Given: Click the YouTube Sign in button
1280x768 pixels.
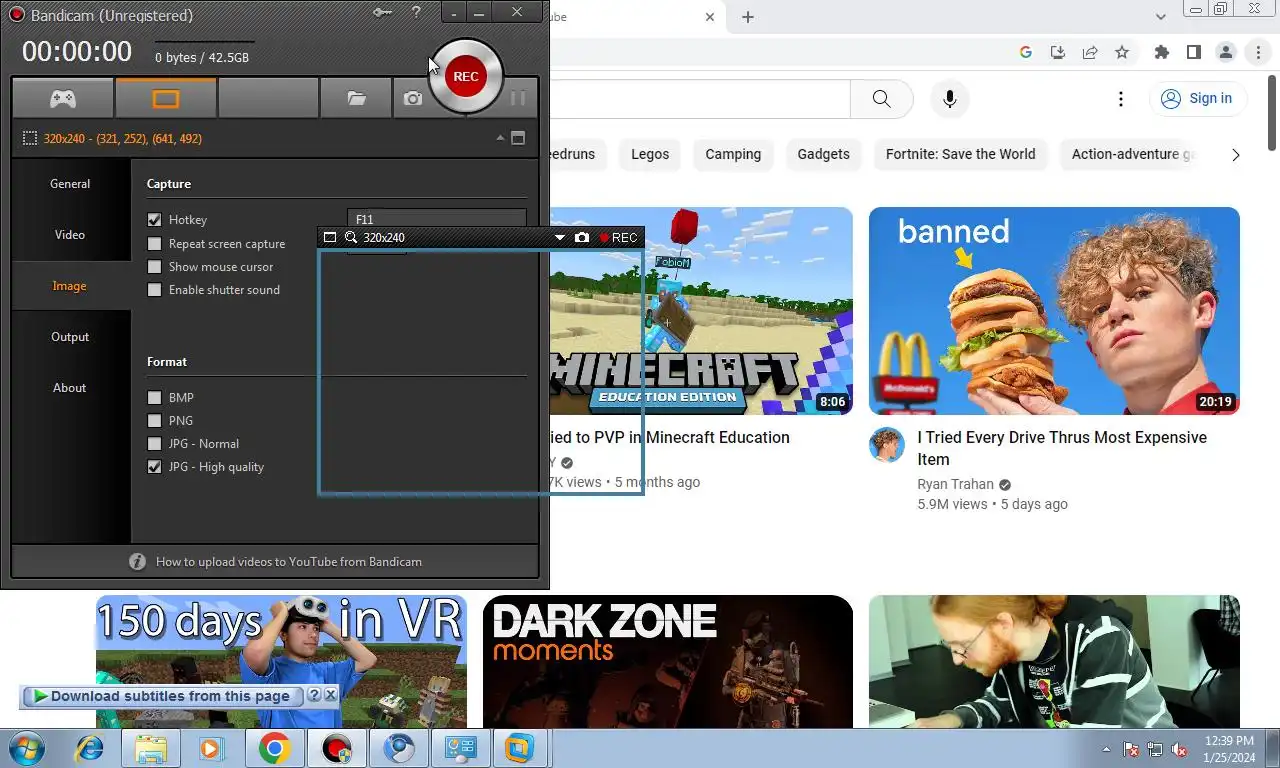Looking at the screenshot, I should [x=1198, y=98].
